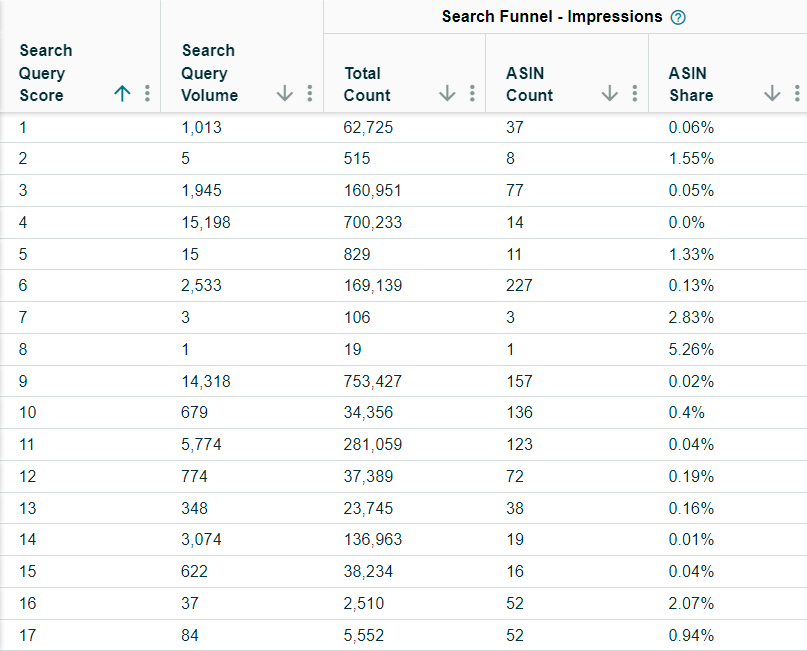Click the ASIN Share column header text
The image size is (807, 651).
691,84
